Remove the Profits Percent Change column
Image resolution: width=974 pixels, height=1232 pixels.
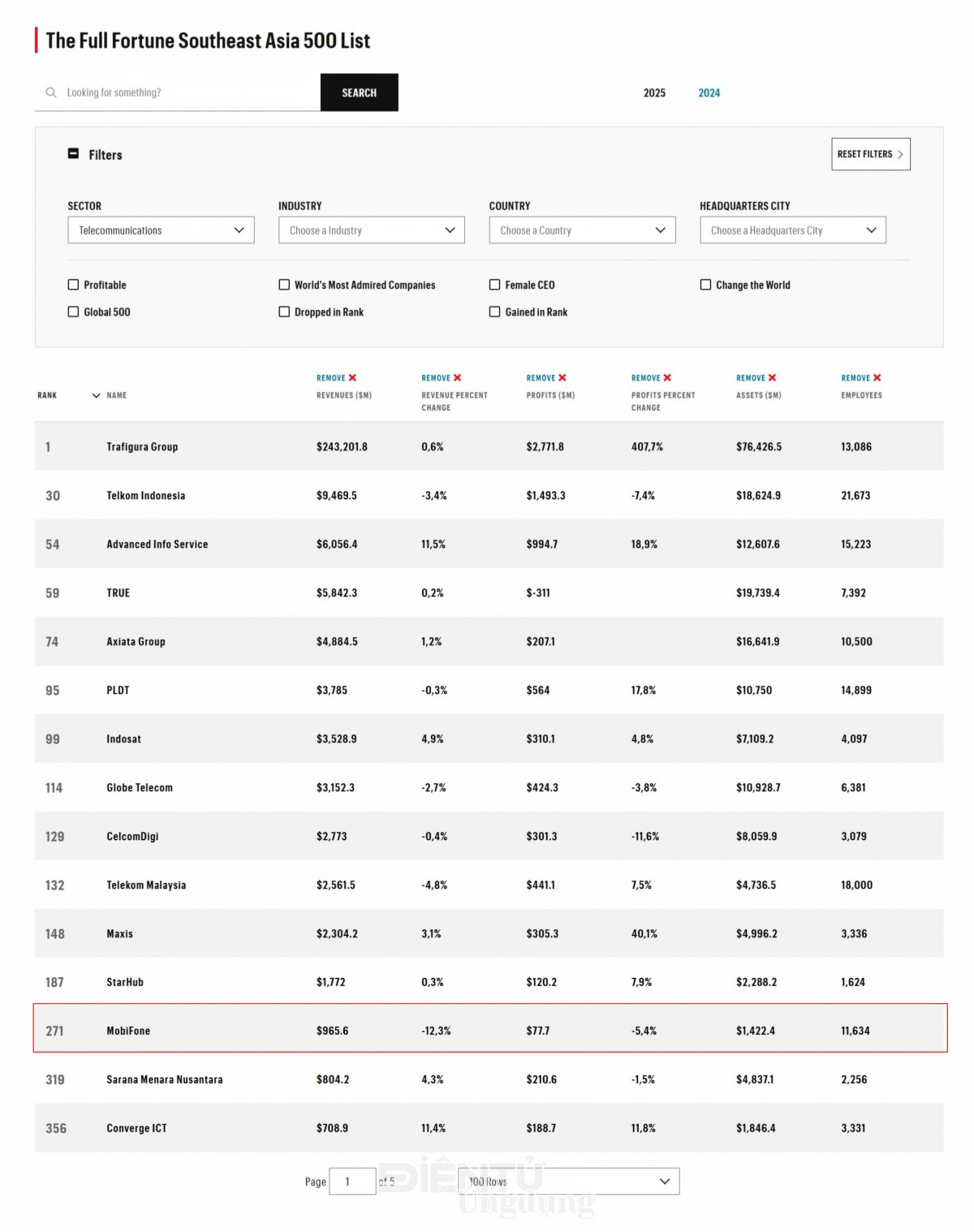point(667,378)
